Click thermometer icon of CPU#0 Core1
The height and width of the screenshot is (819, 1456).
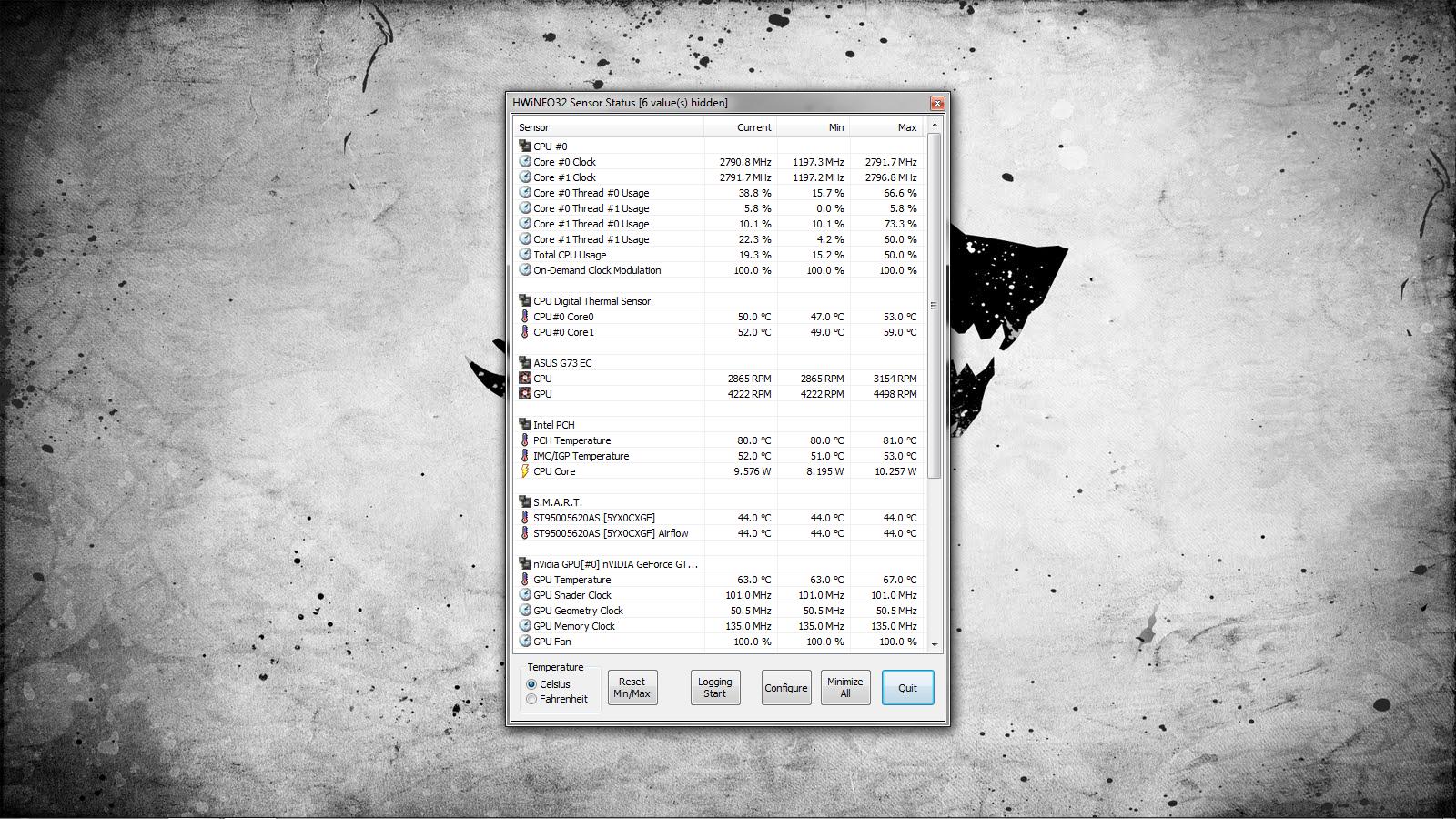(525, 332)
